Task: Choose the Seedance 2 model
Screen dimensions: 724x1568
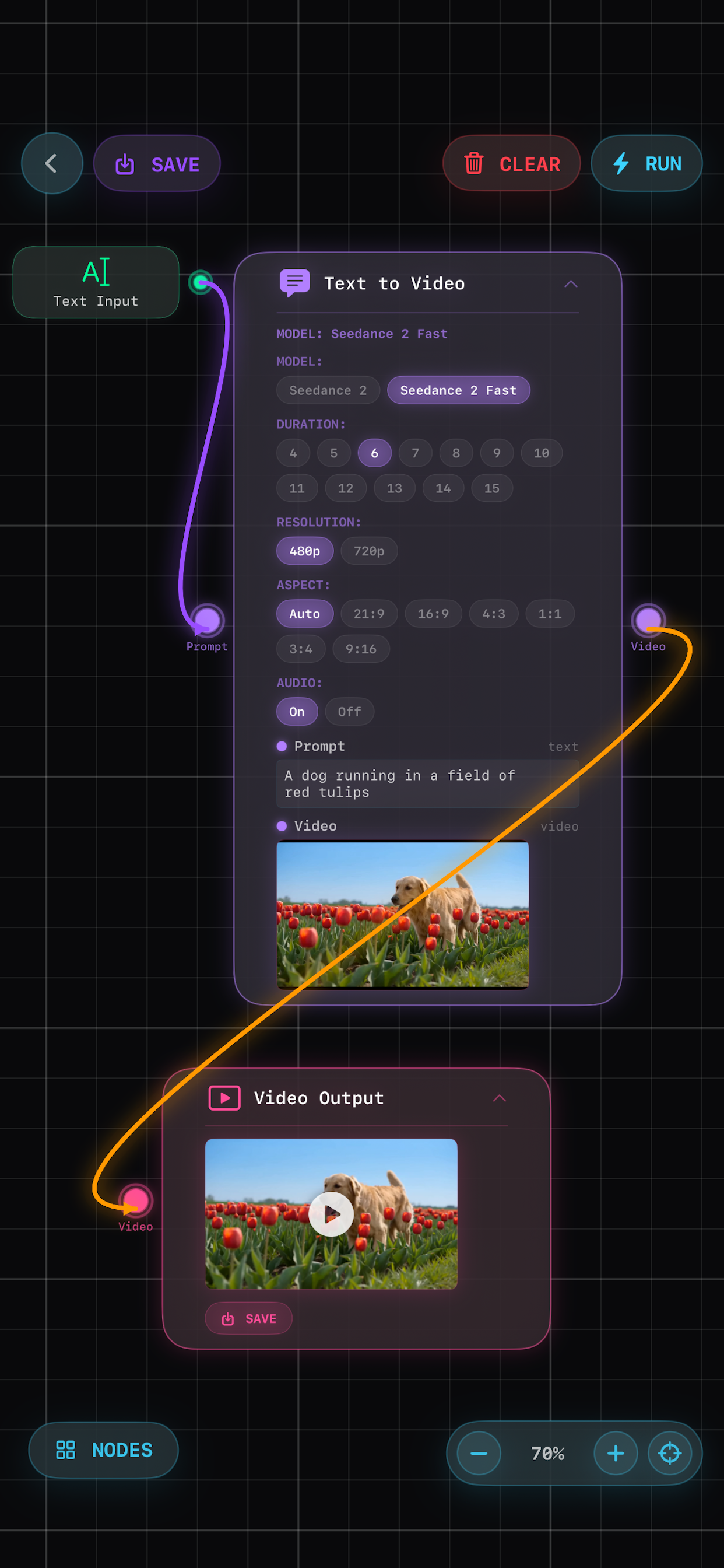Action: click(x=328, y=390)
